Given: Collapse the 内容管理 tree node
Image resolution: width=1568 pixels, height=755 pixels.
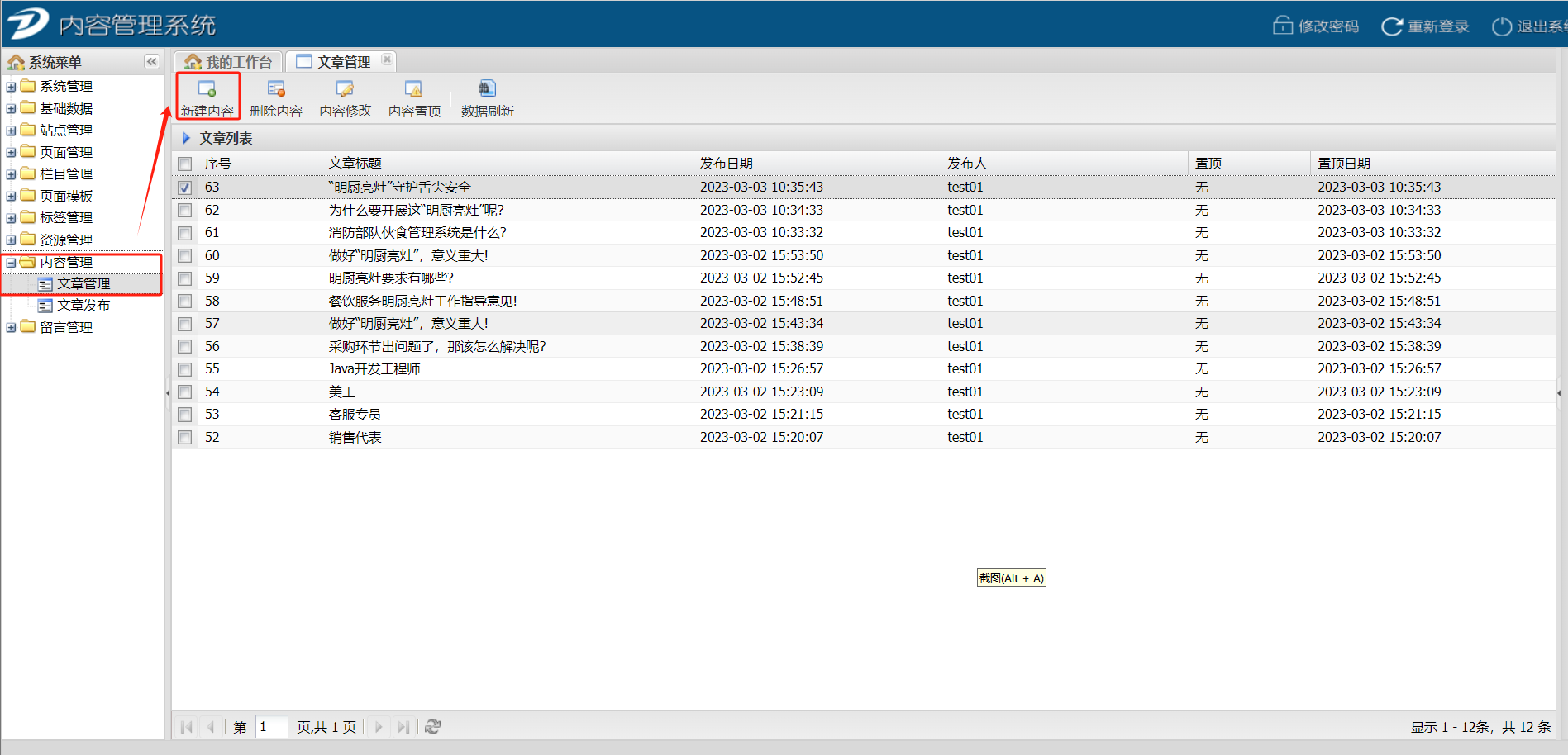Looking at the screenshot, I should click(x=11, y=263).
